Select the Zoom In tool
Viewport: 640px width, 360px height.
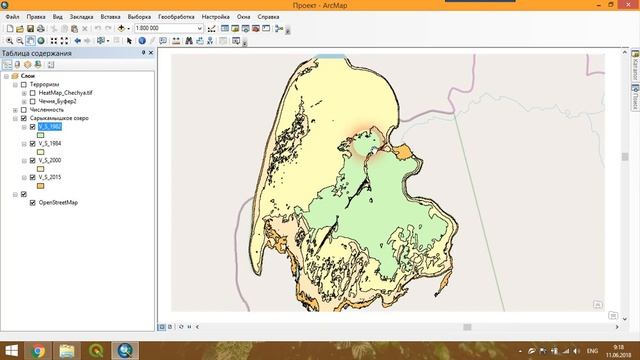9,41
